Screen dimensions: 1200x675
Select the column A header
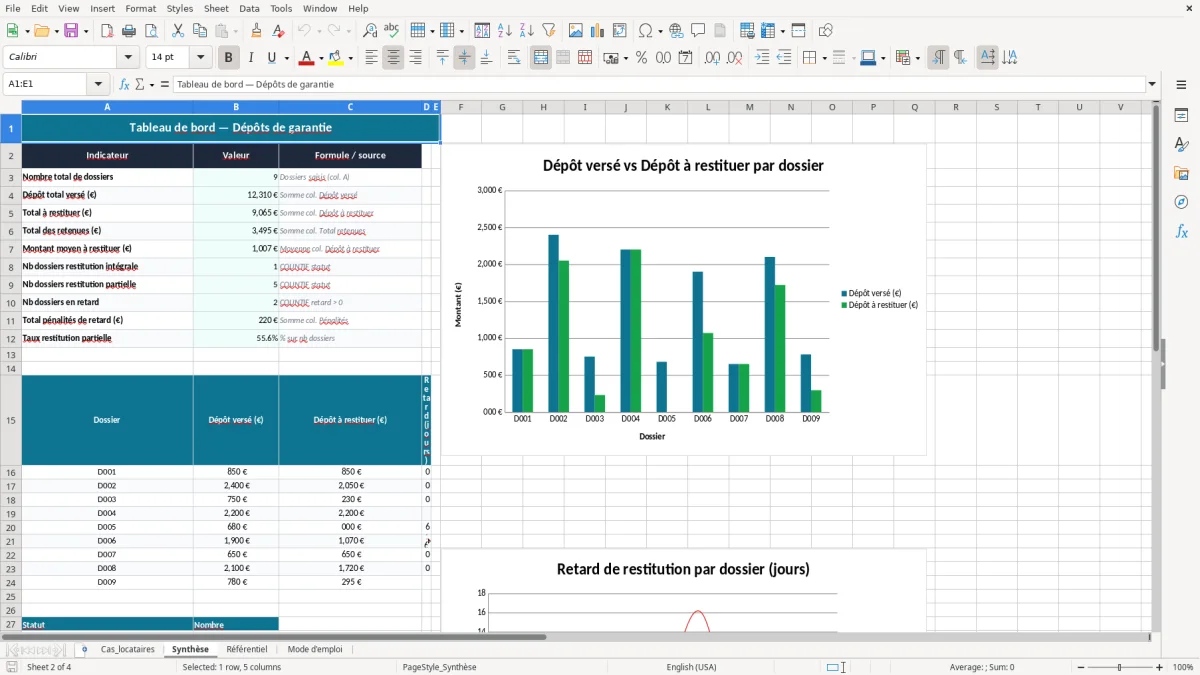click(x=107, y=107)
